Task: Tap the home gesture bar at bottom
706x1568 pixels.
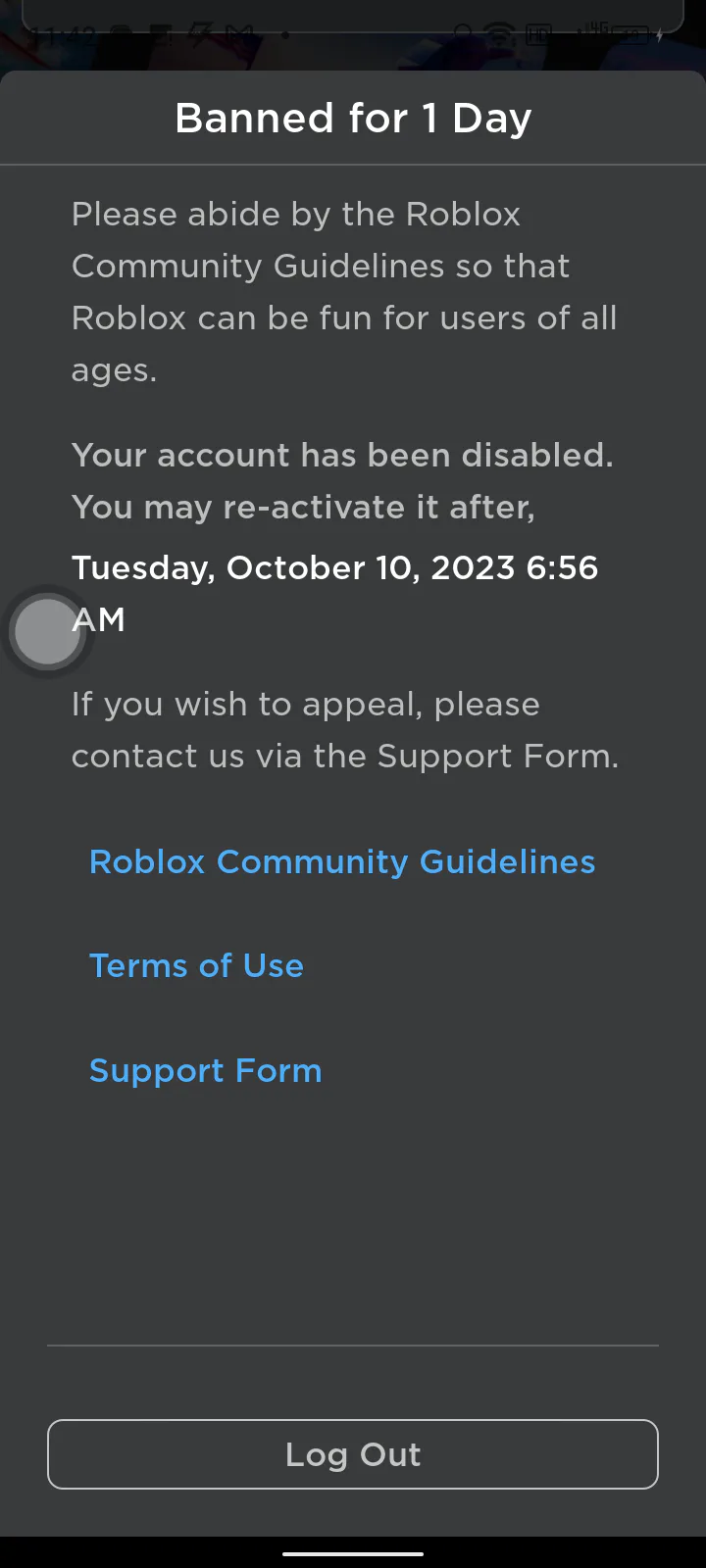Action: point(353,1553)
